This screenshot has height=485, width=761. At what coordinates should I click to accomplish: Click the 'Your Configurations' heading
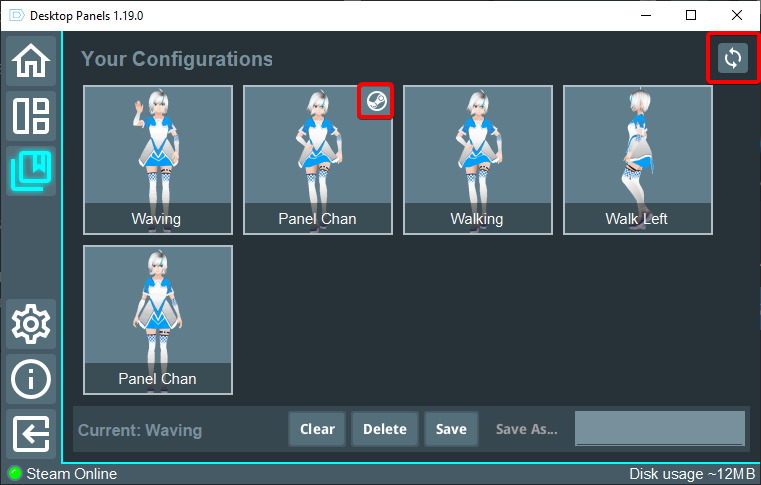177,59
